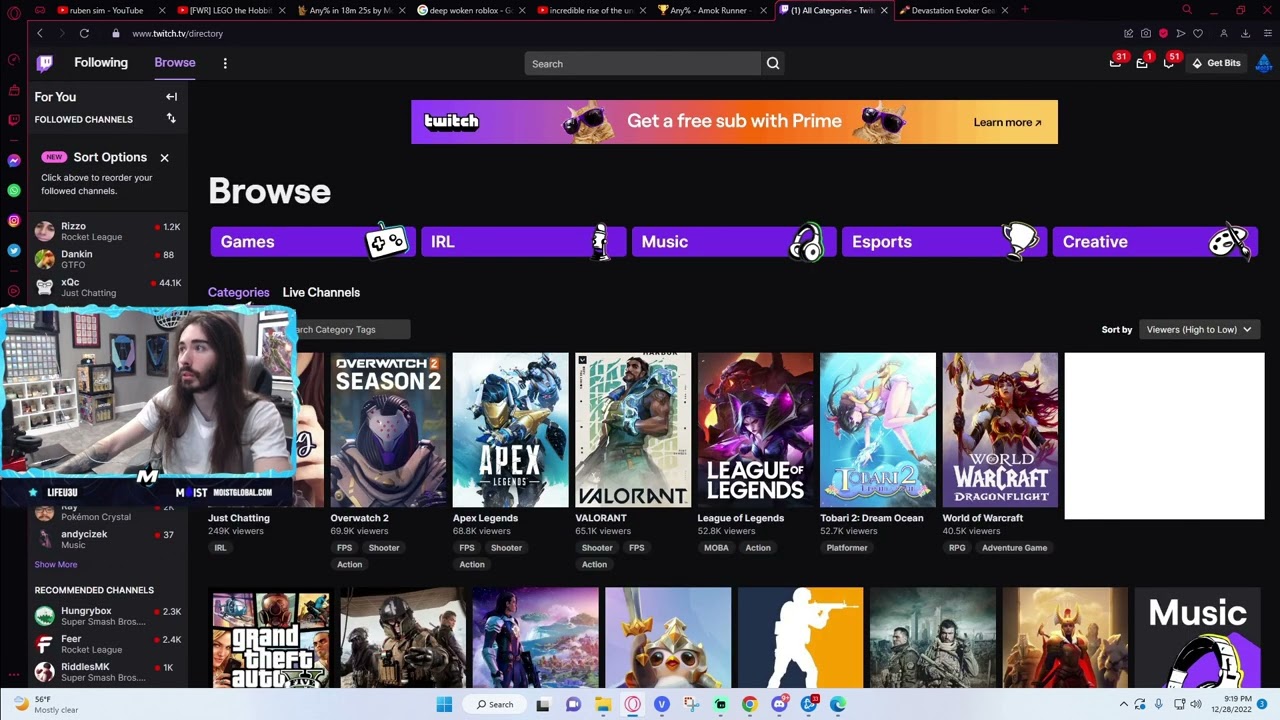Screen dimensions: 1280x720
Task: Select the Categories tab
Action: pos(239,292)
